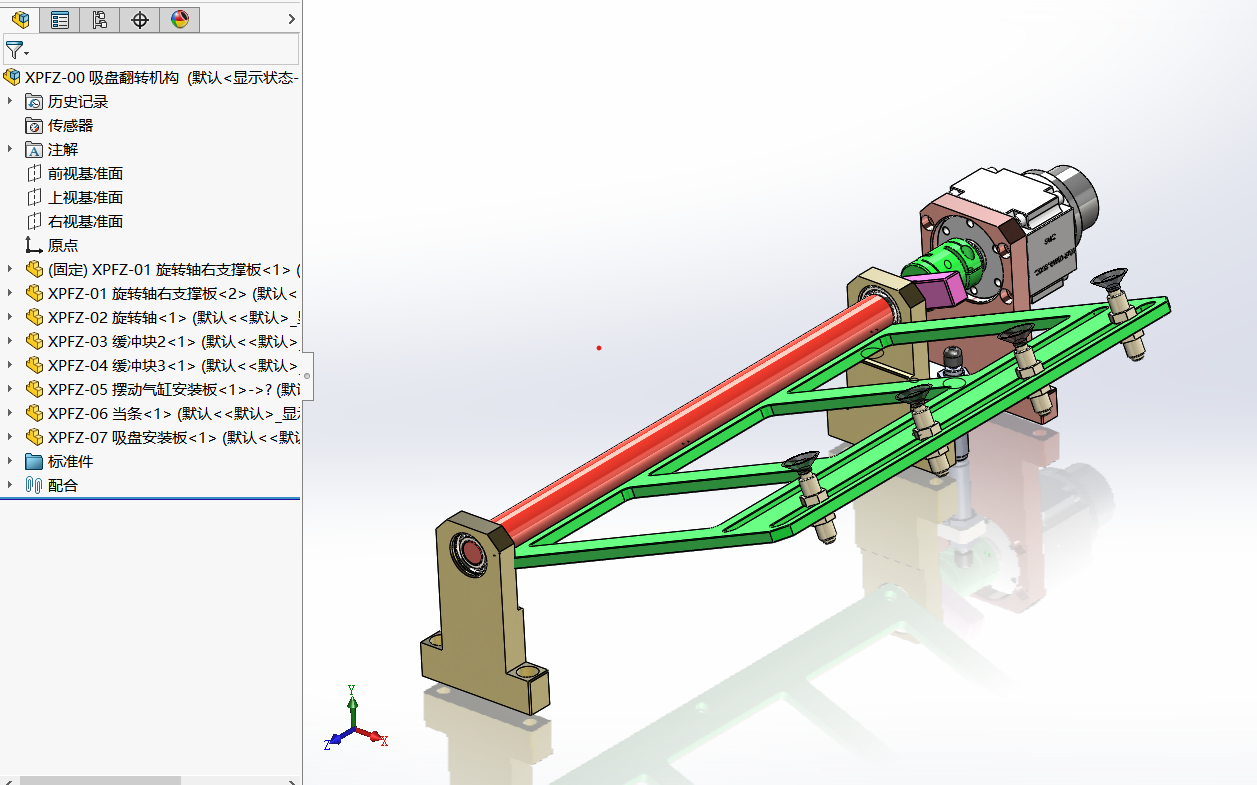The image size is (1257, 785).
Task: Click the 标准件 blue folder icon
Action: pos(34,461)
